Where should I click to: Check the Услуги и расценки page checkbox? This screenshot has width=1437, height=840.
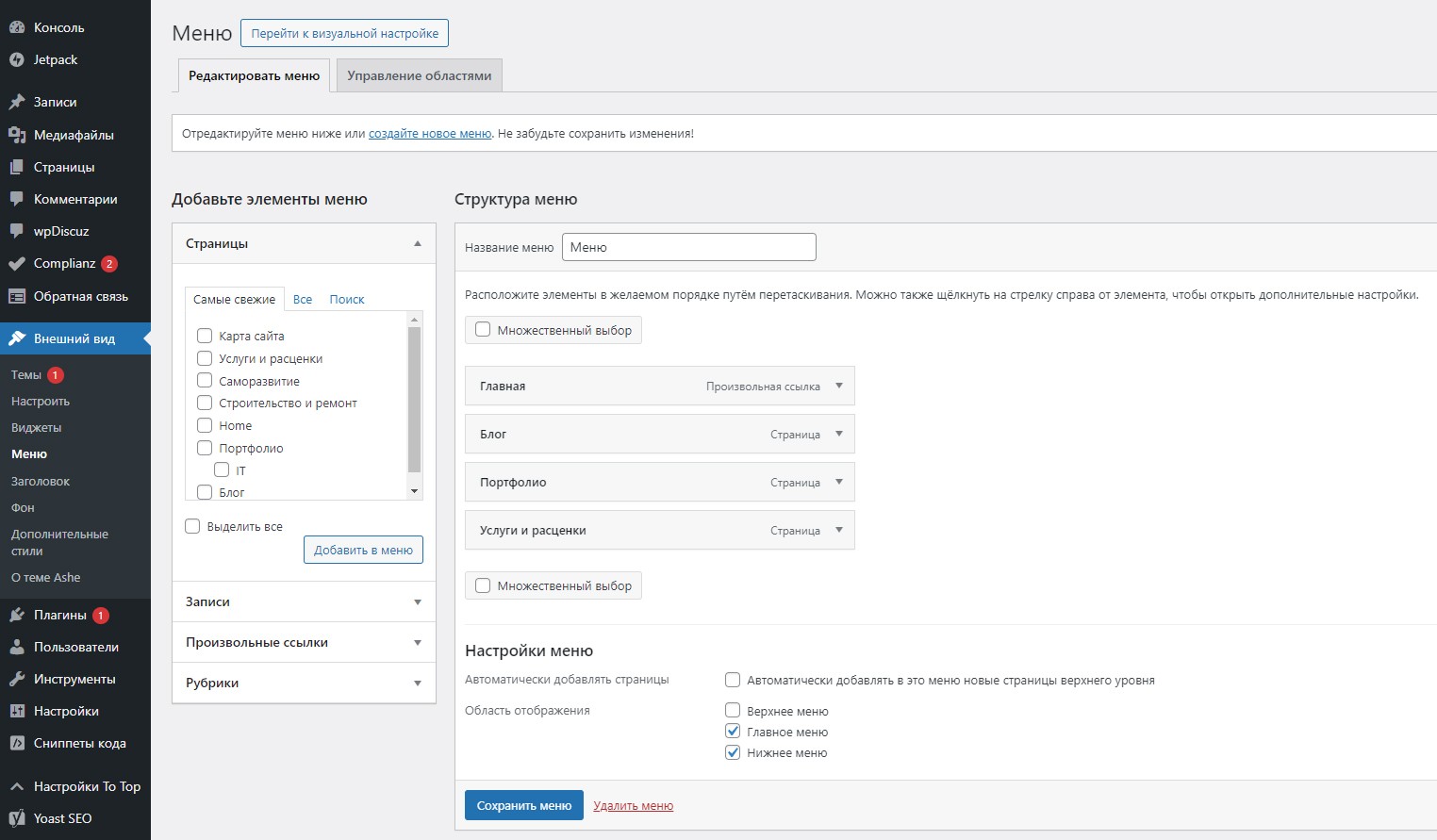[205, 358]
